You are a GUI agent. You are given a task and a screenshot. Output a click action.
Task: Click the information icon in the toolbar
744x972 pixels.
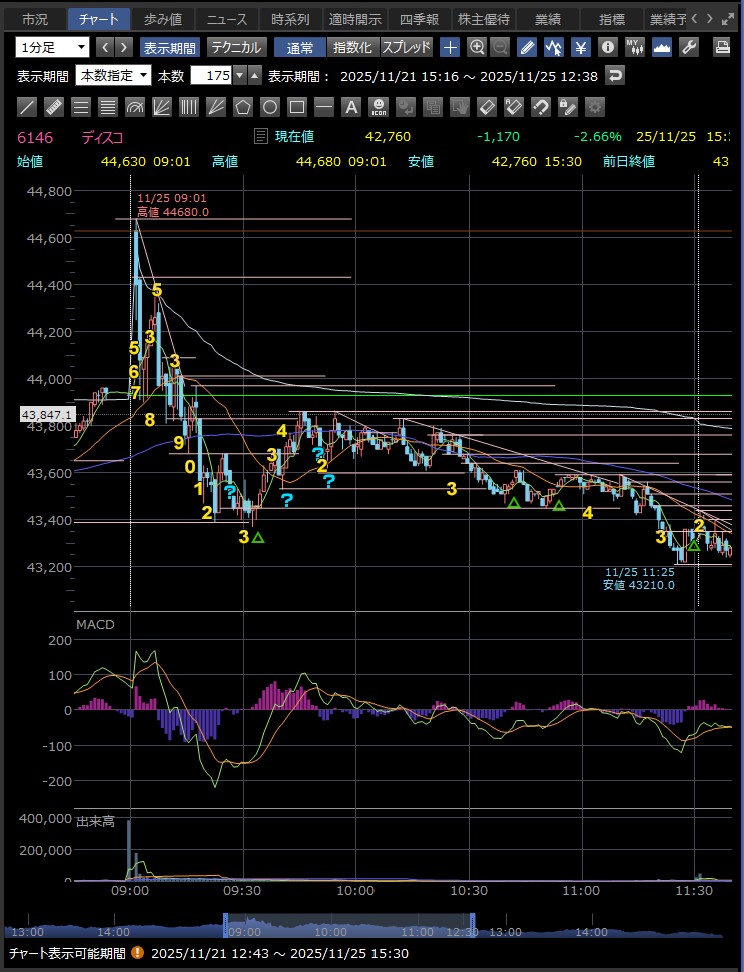point(607,47)
